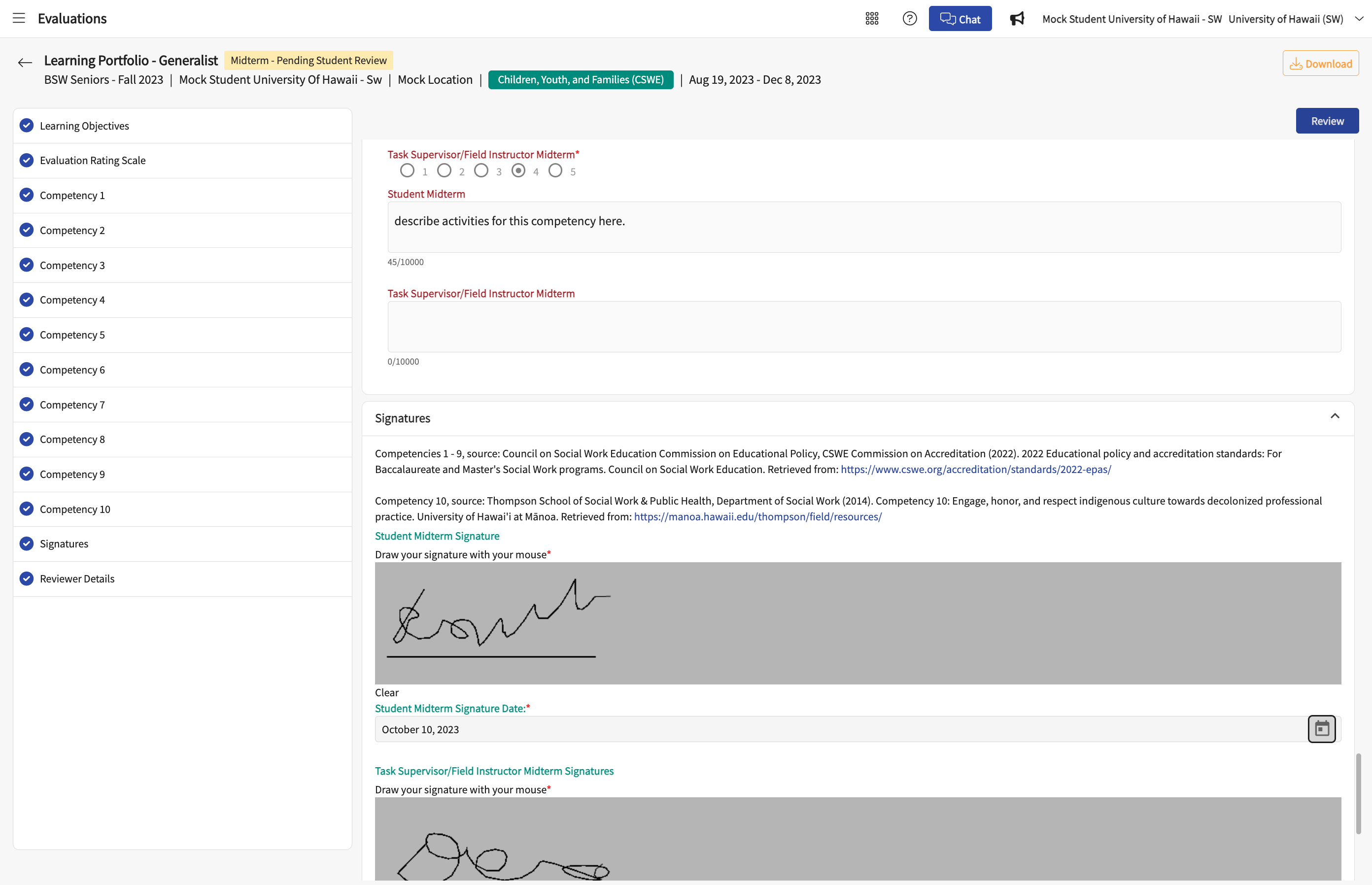Click the Competency 5 completed checkmark icon
This screenshot has width=1372, height=885.
(x=27, y=335)
